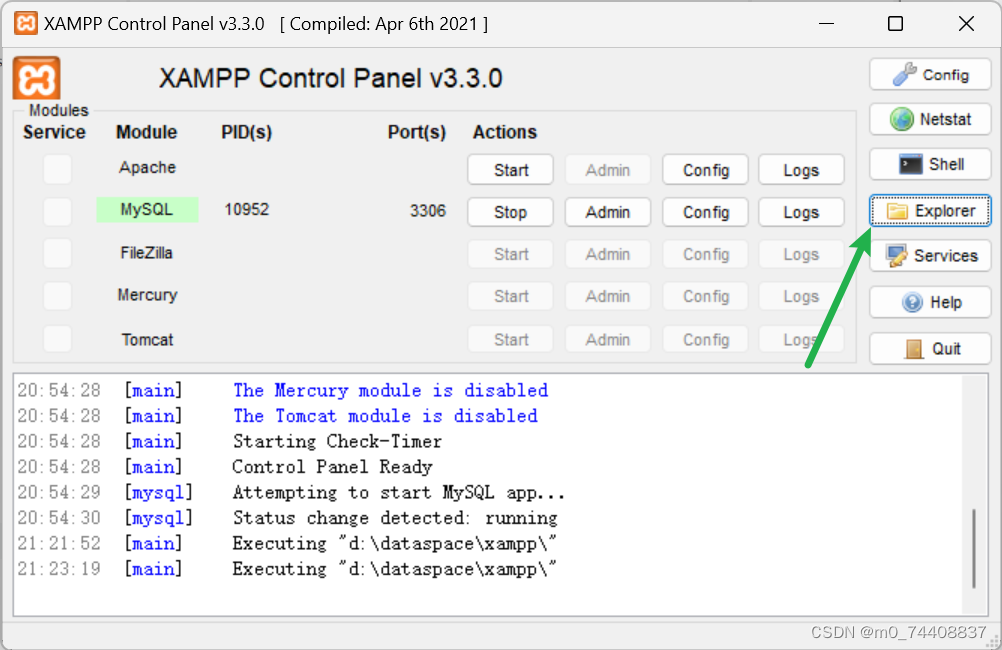Click Mercury Start button
This screenshot has width=1002, height=650.
coord(511,297)
